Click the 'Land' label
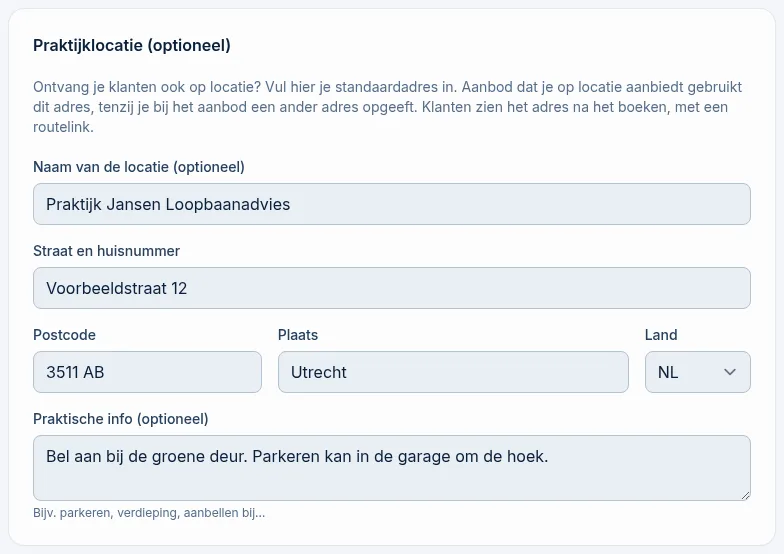784x554 pixels. pyautogui.click(x=660, y=335)
